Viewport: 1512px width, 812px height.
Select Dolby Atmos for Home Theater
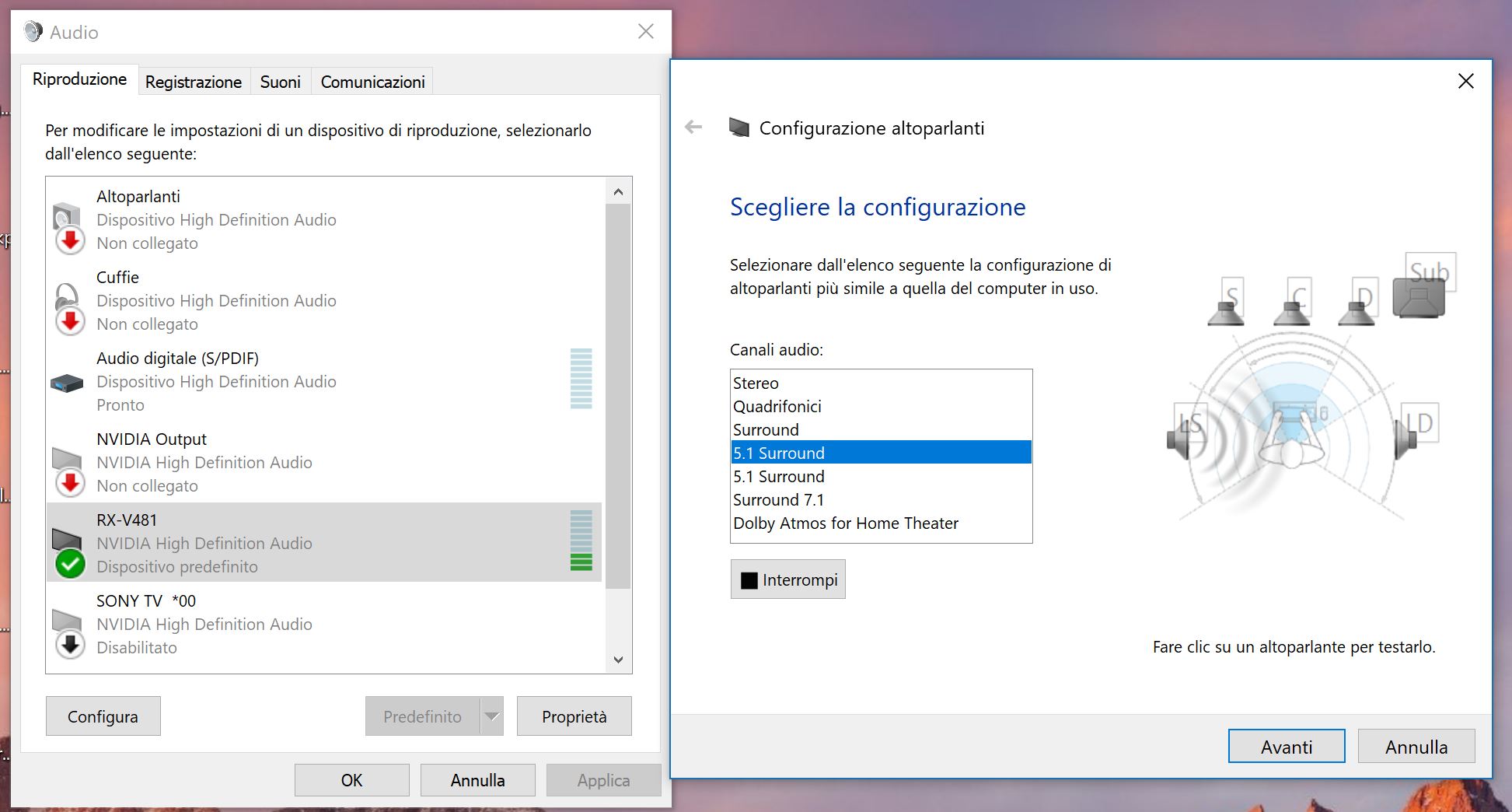[882, 523]
